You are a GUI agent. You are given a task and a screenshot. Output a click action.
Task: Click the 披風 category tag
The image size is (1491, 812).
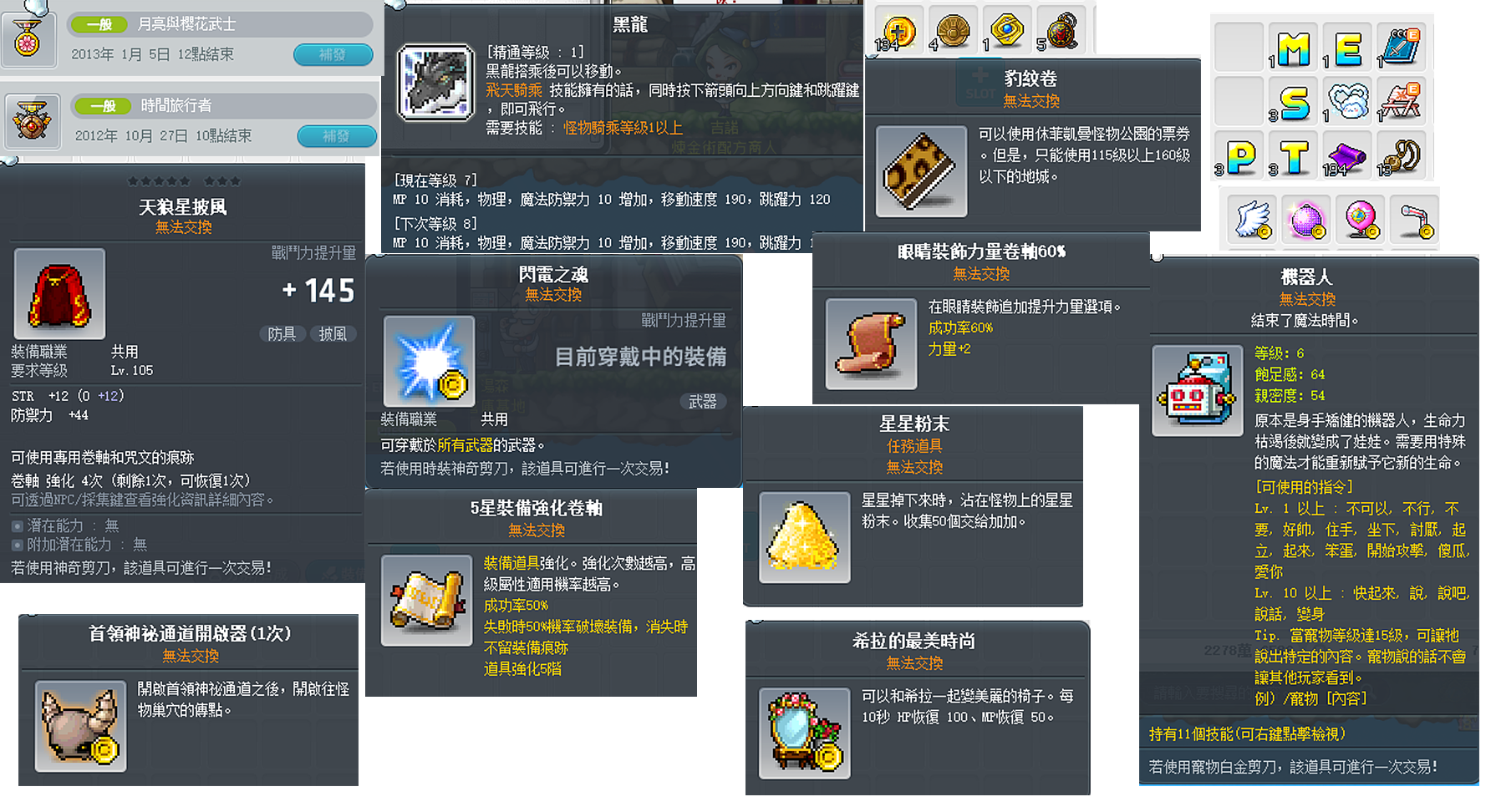tap(333, 334)
